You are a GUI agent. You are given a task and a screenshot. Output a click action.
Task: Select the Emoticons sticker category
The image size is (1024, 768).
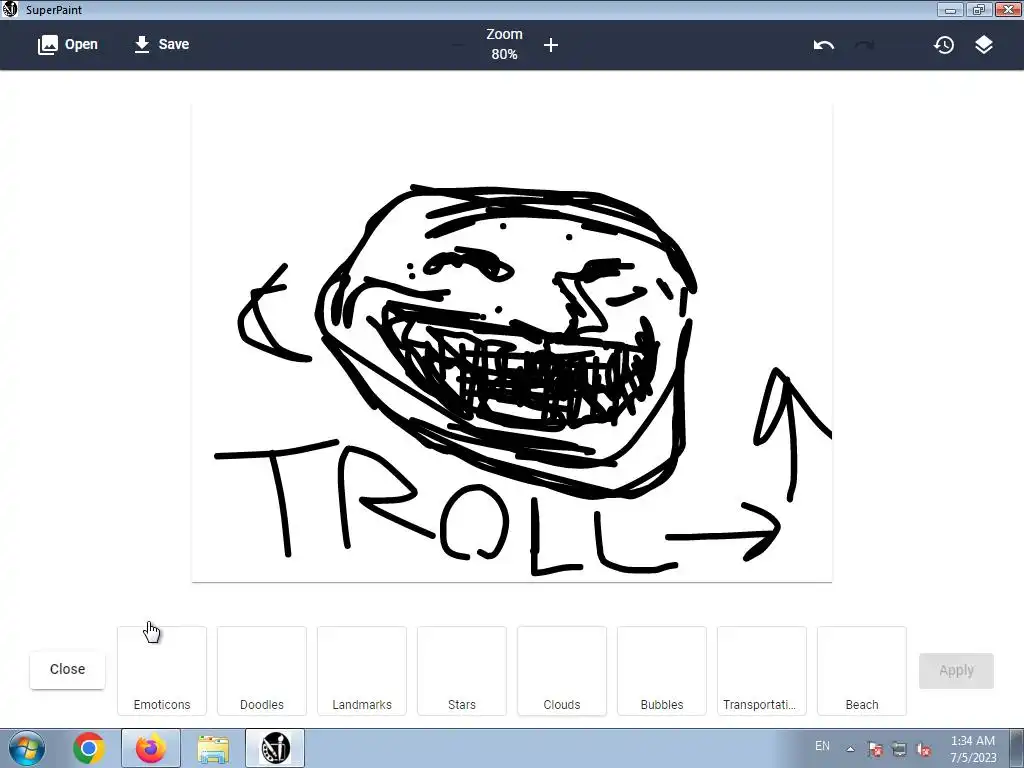click(162, 671)
